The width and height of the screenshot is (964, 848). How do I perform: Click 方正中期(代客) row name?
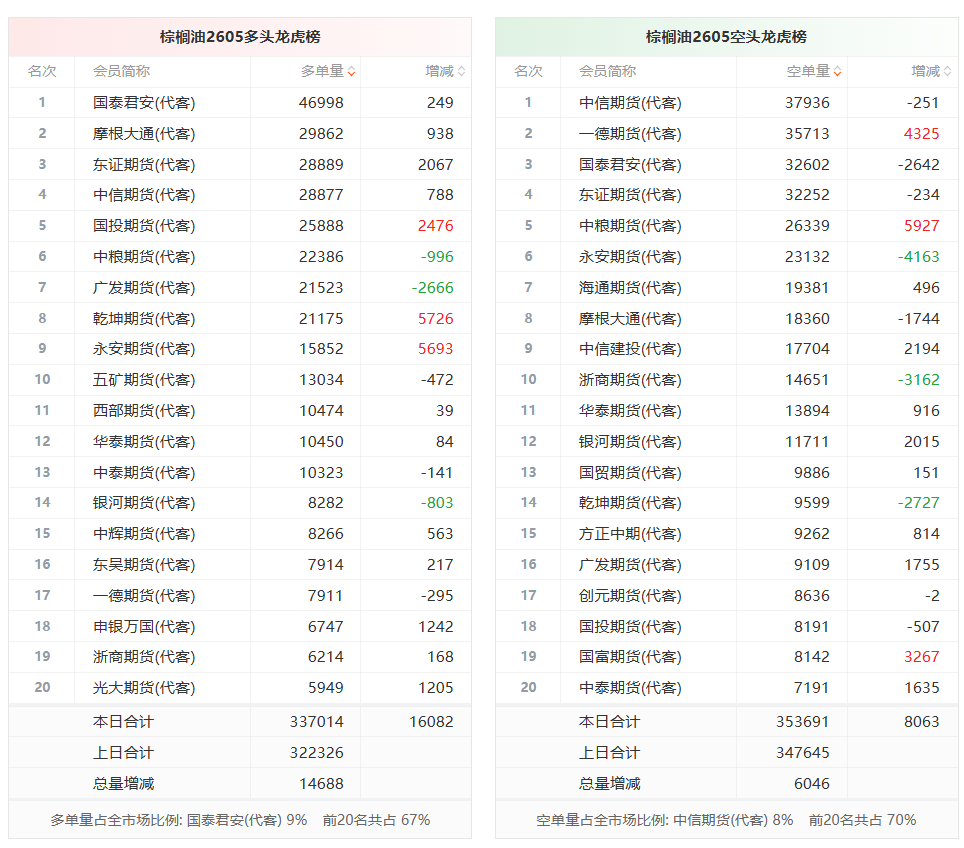630,534
